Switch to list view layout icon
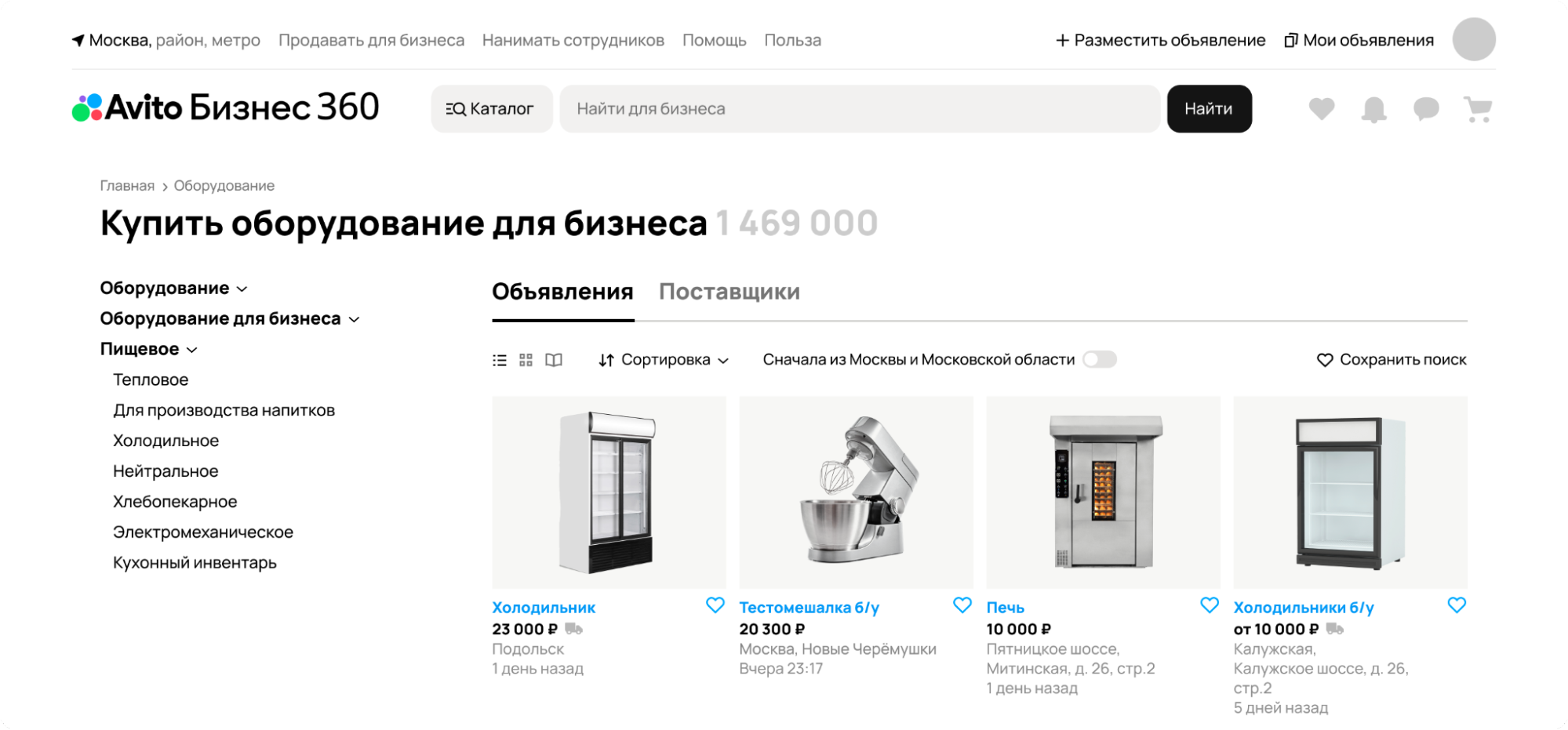1568x730 pixels. tap(500, 360)
